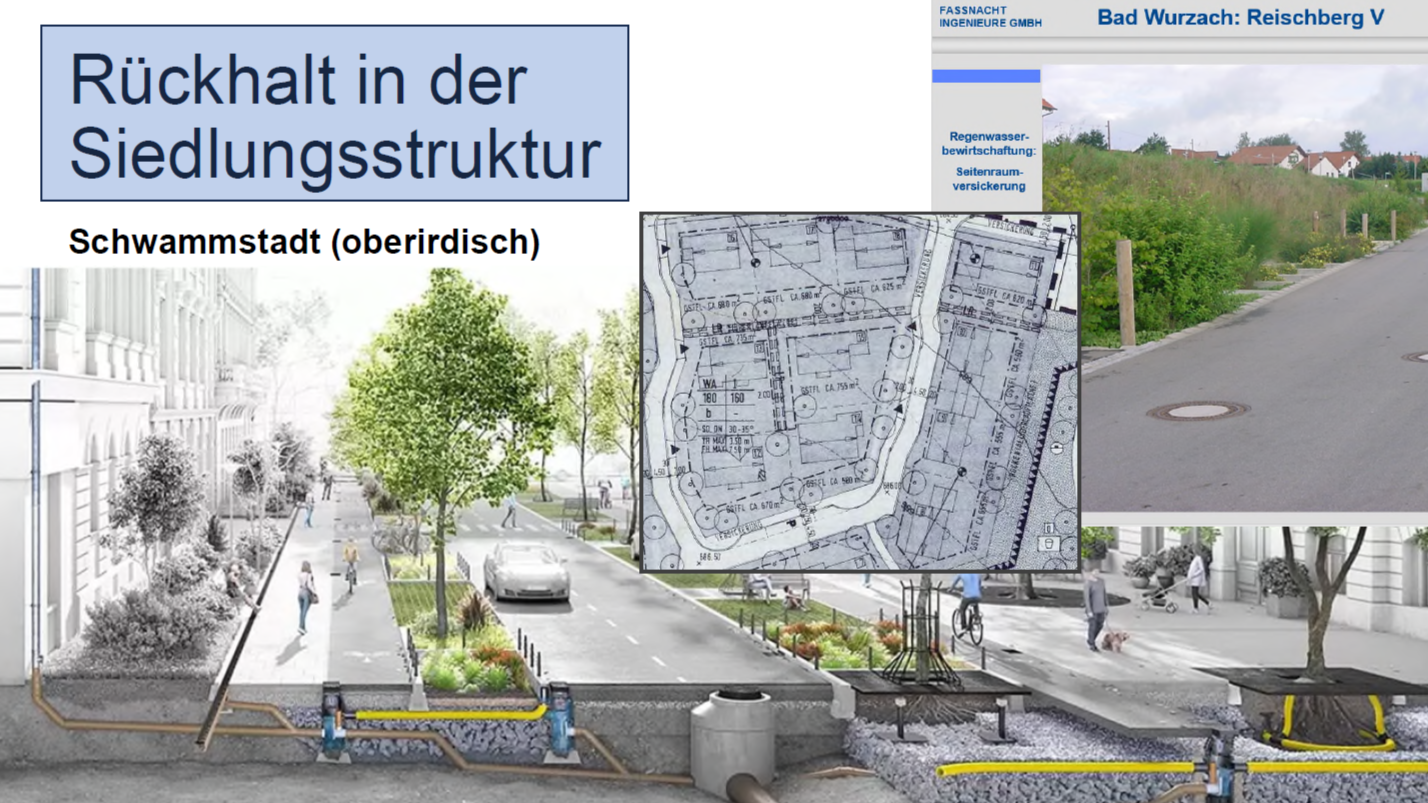Select the large green tree in the street illustration
The height and width of the screenshot is (803, 1428).
[440, 400]
